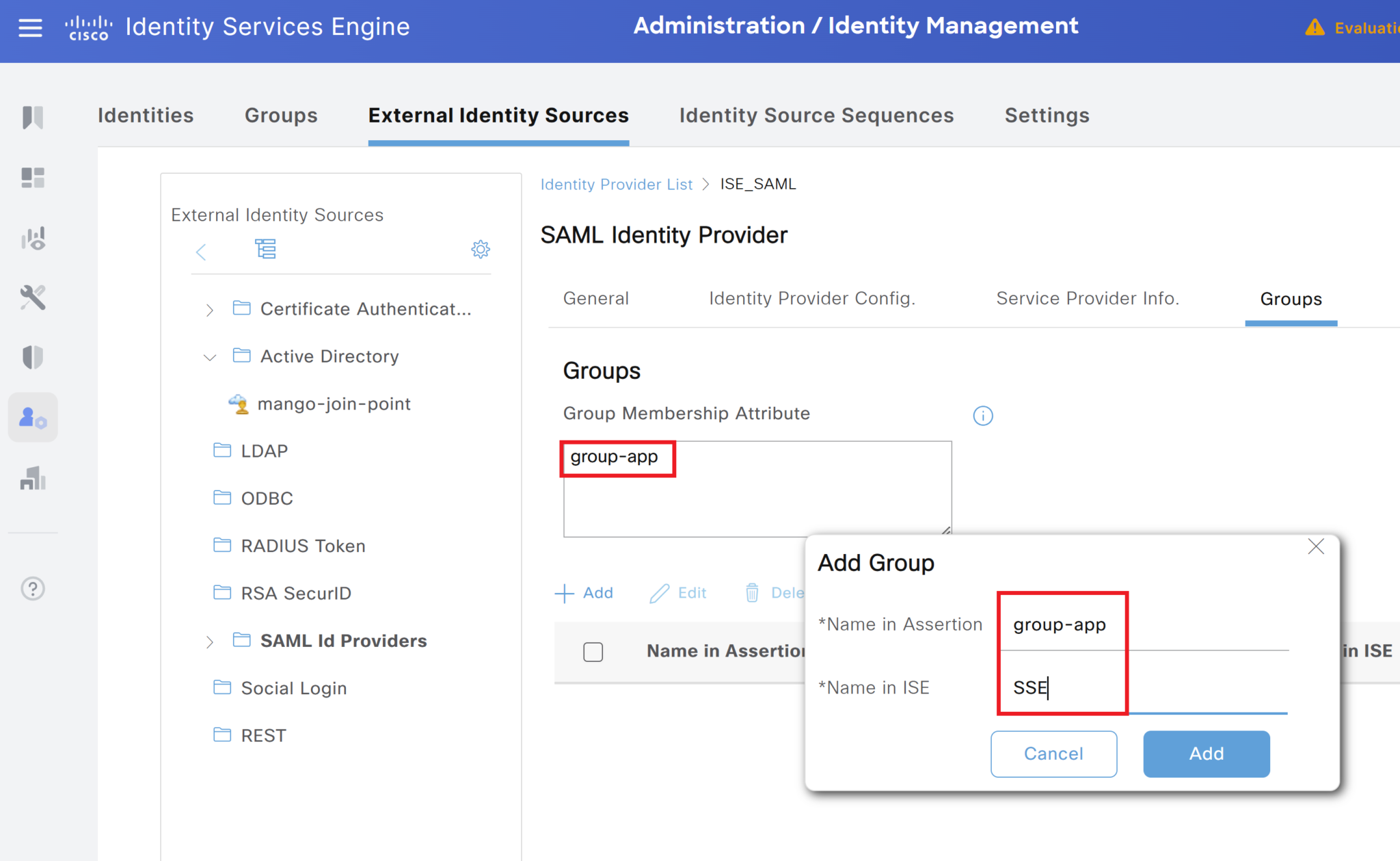1400x861 pixels.
Task: Collapse the panel with the left chevron arrow
Action: 202,252
